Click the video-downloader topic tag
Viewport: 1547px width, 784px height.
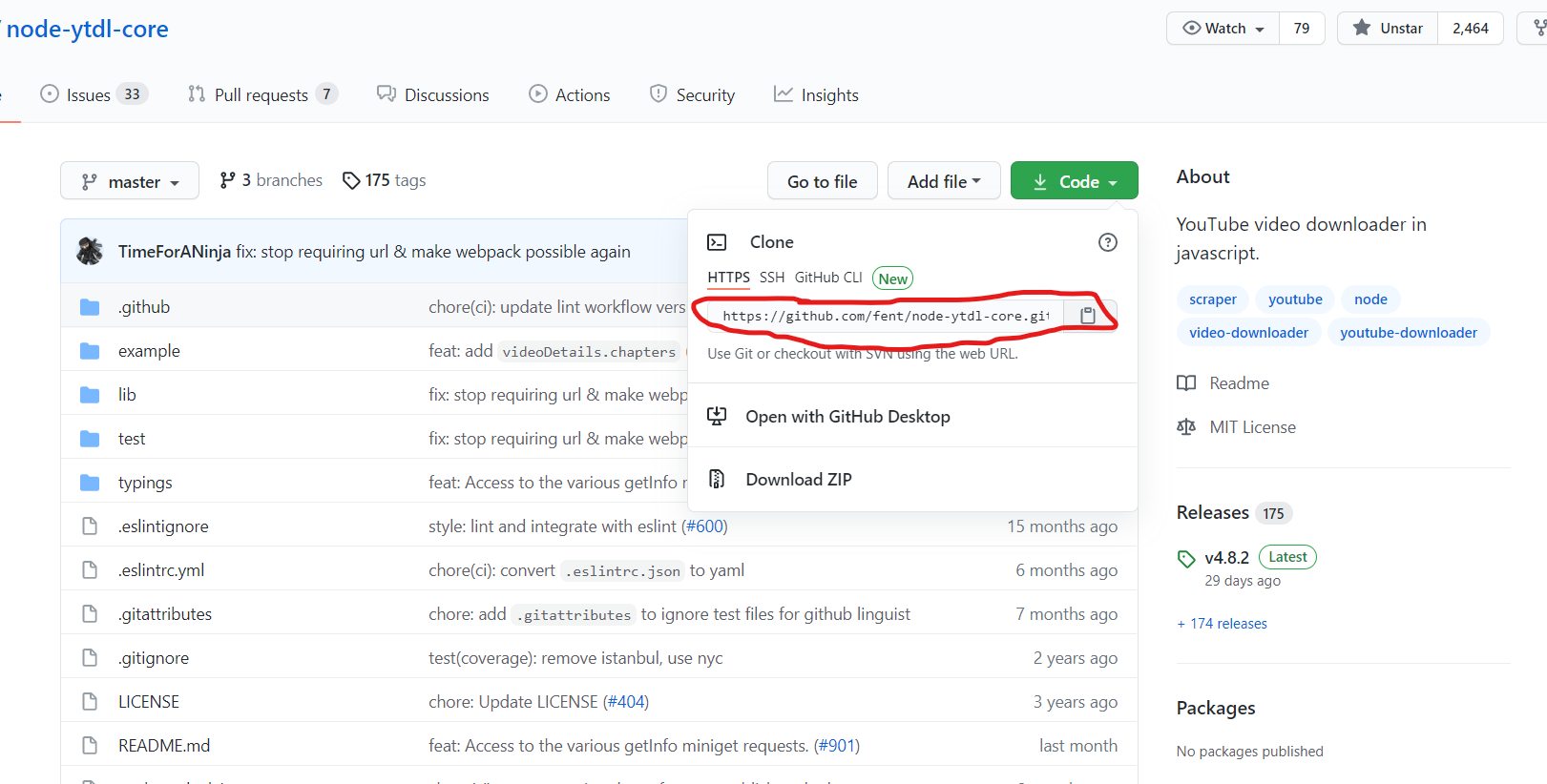pos(1248,333)
